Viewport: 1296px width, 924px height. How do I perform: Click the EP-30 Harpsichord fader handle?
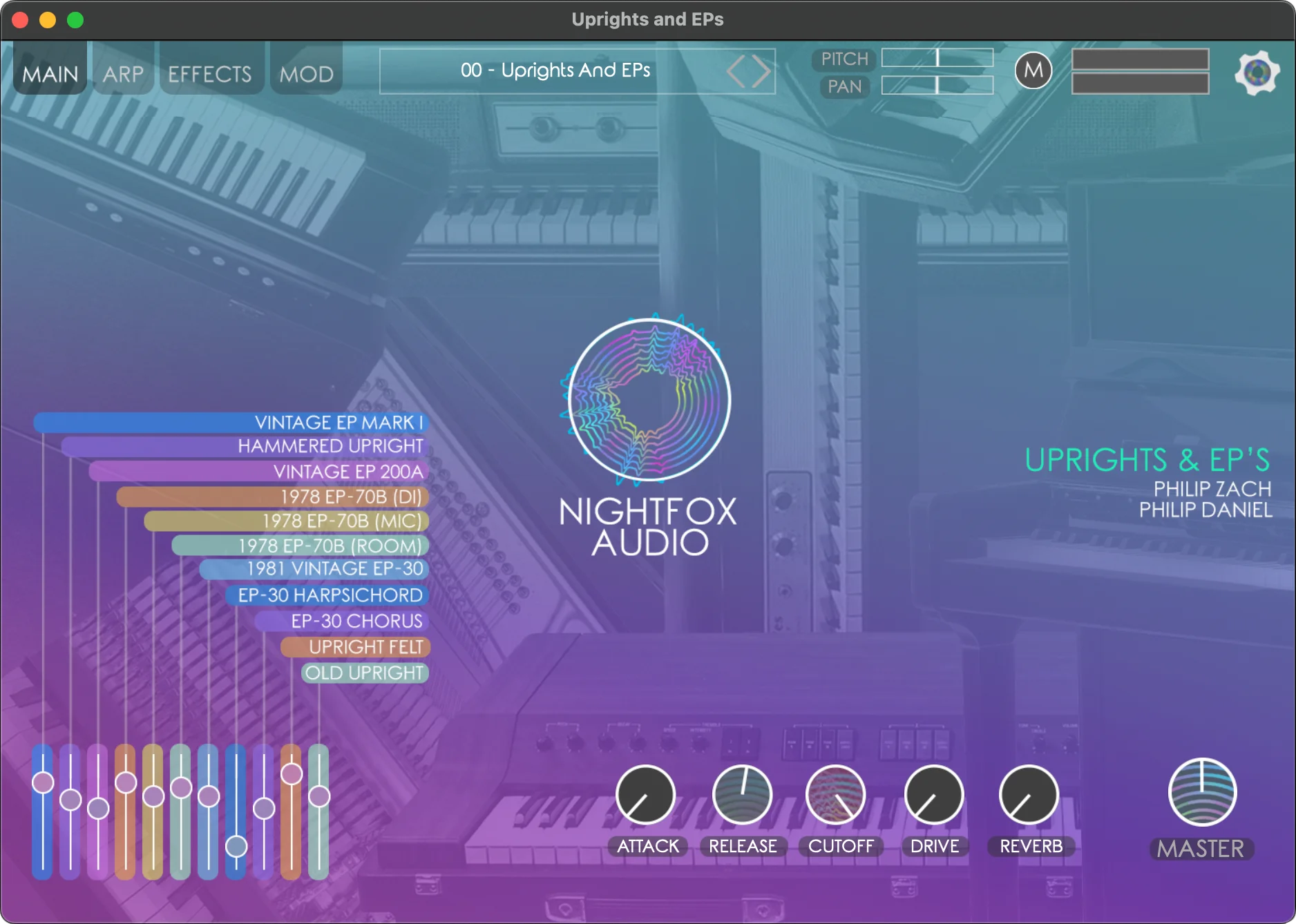(x=236, y=846)
